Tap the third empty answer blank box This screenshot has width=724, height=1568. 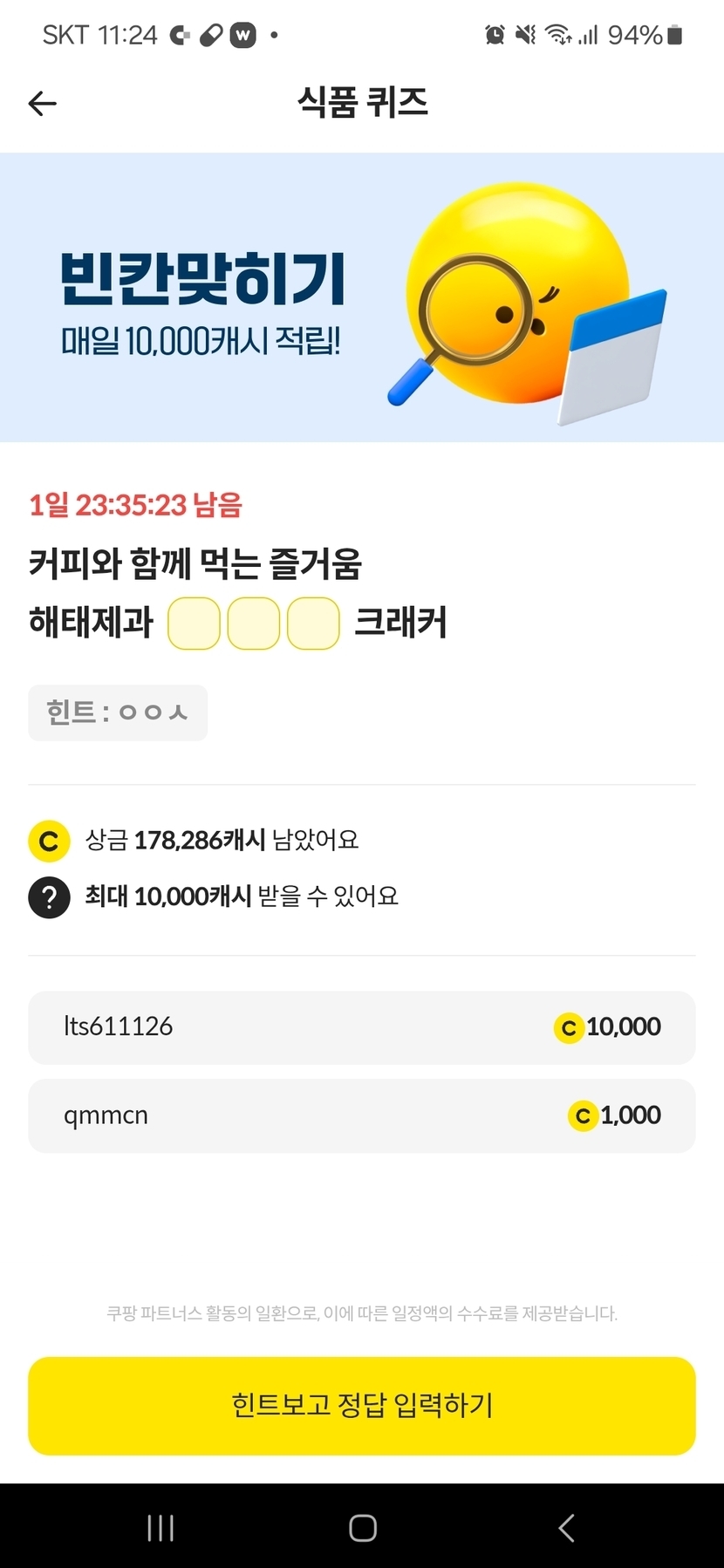[313, 624]
